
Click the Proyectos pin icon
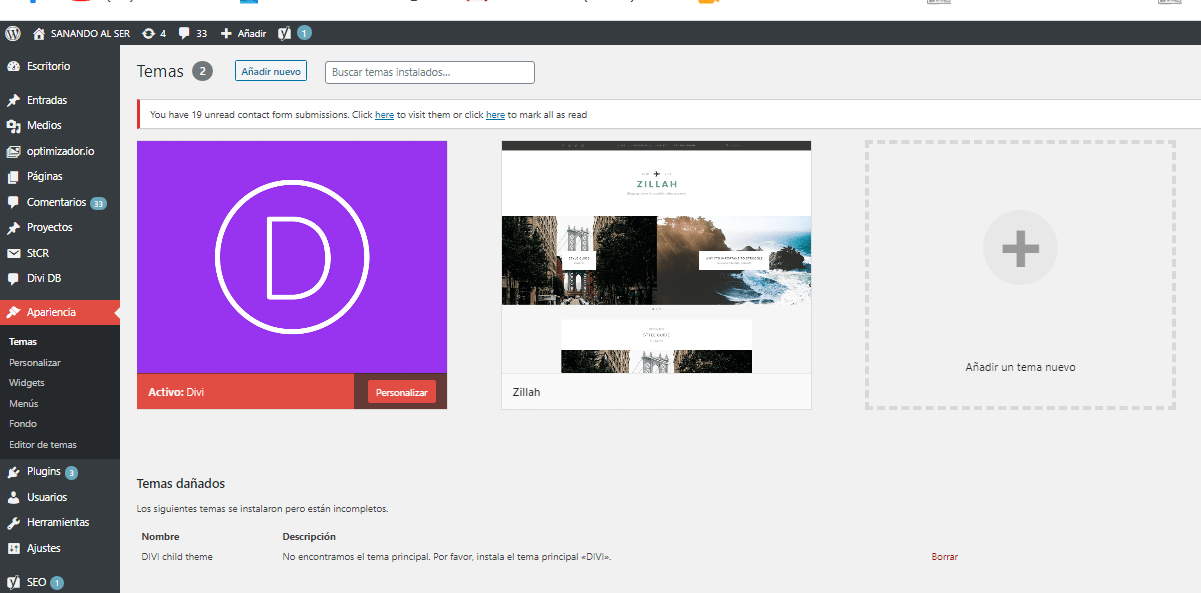click(13, 228)
